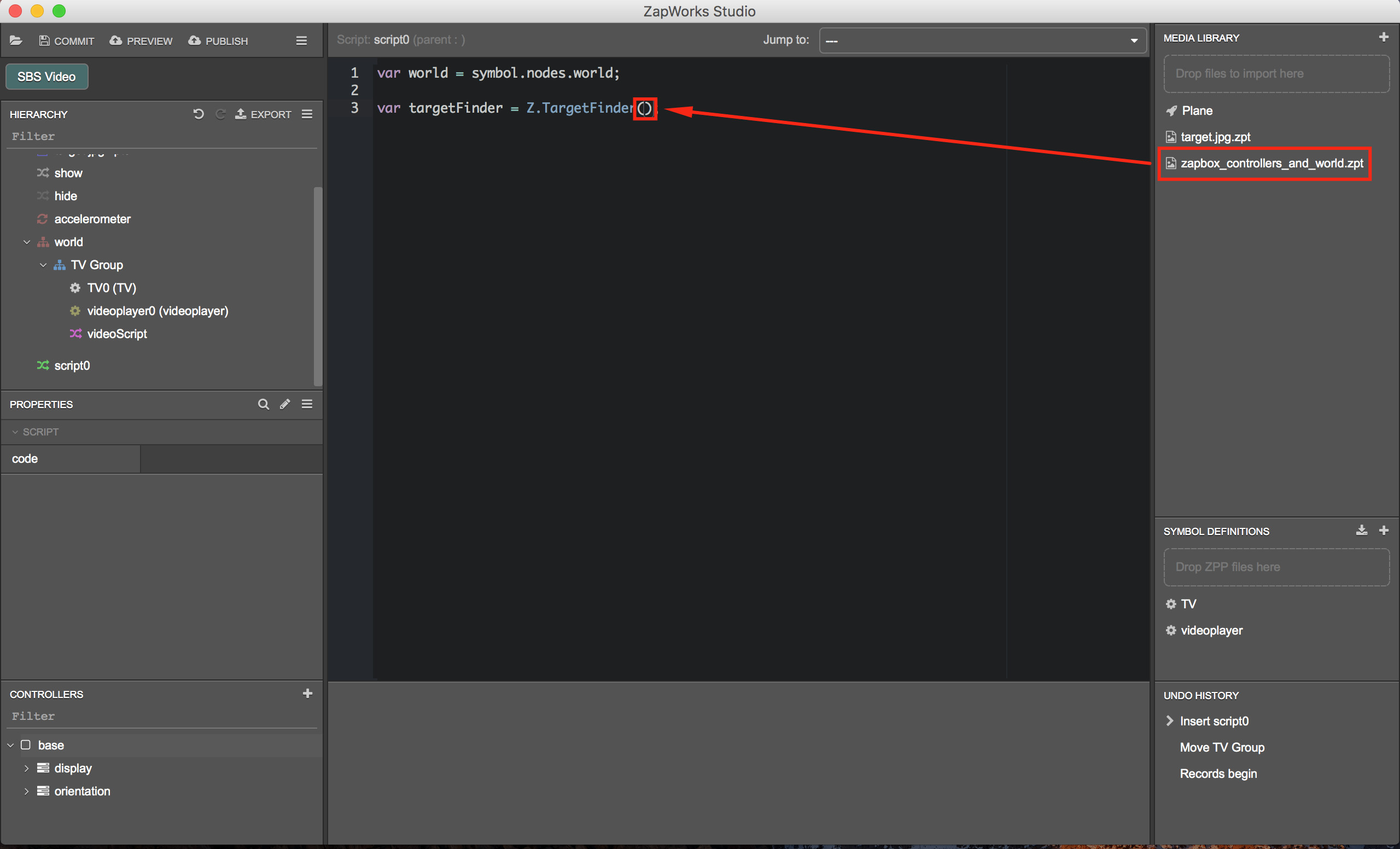The width and height of the screenshot is (1400, 849).
Task: Click the pencil edit icon in Properties
Action: tap(285, 404)
